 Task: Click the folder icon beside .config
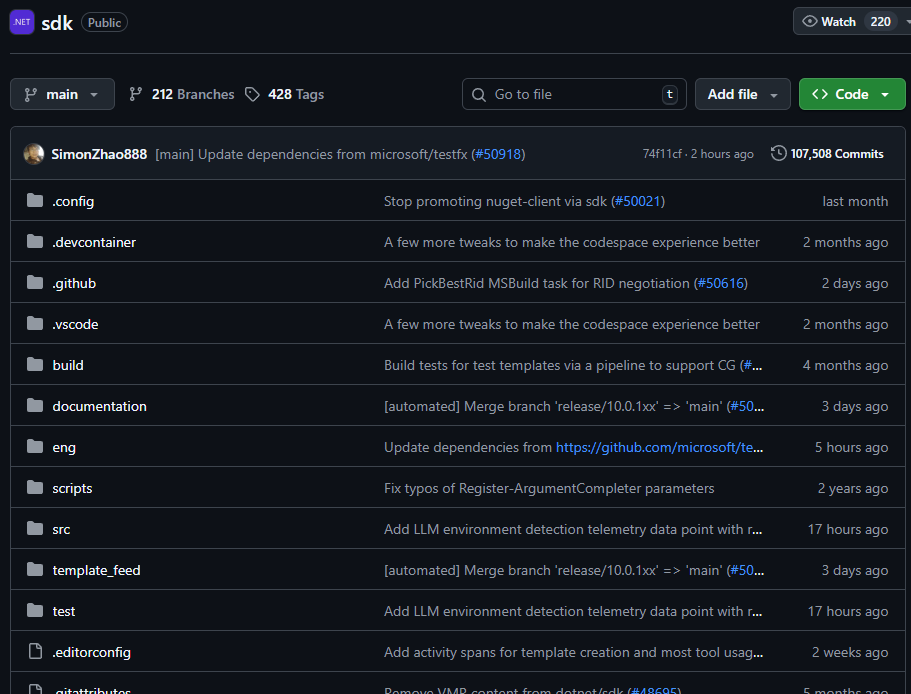(x=34, y=200)
